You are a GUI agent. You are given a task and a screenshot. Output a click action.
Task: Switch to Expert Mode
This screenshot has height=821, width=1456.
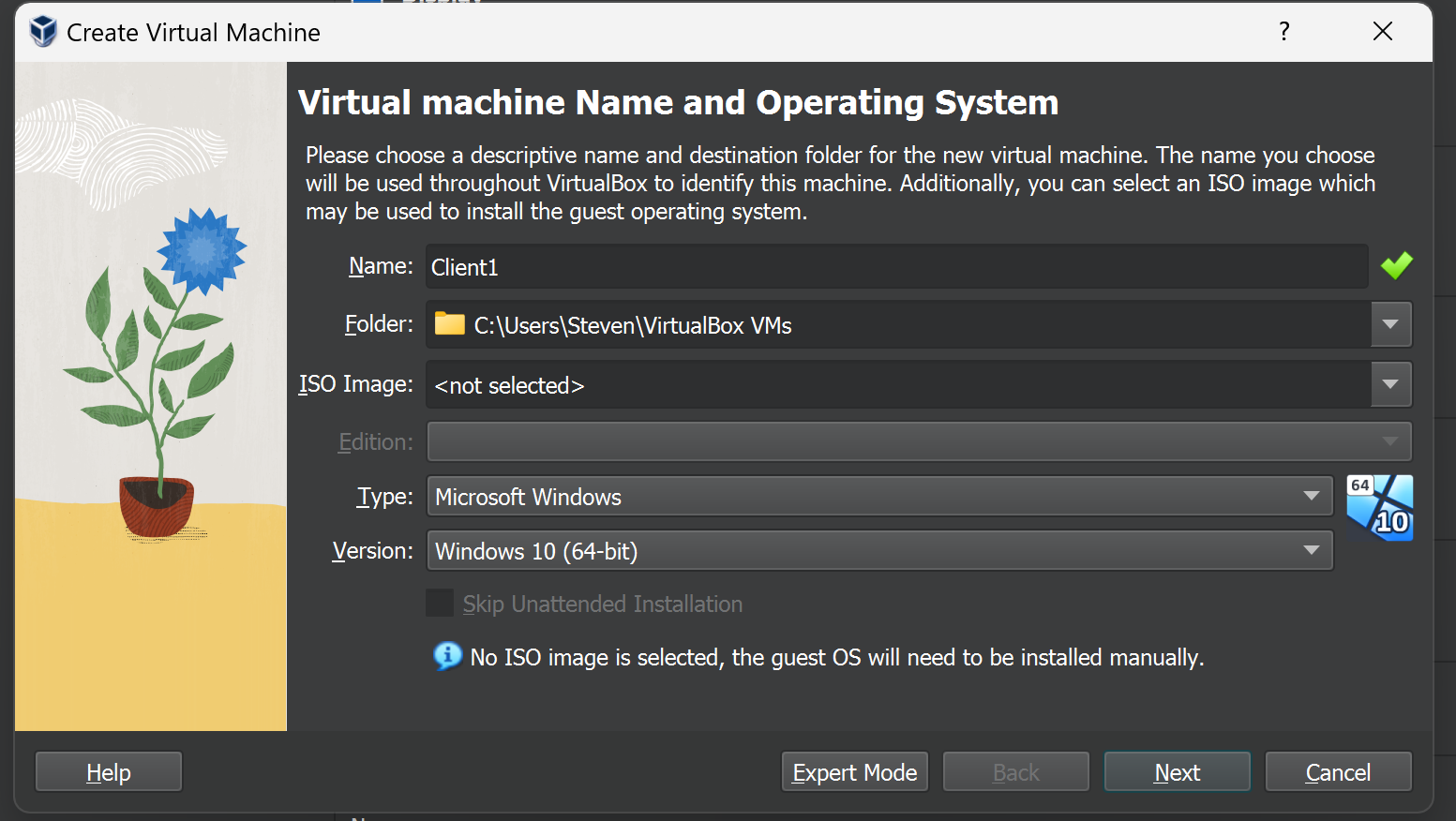(x=854, y=772)
